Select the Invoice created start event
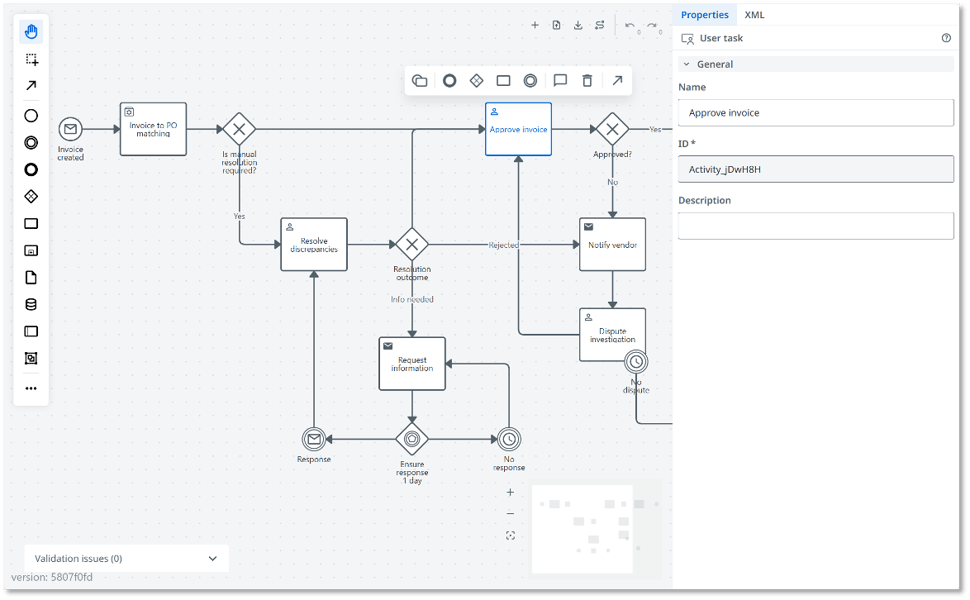970x600 pixels. pos(70,129)
